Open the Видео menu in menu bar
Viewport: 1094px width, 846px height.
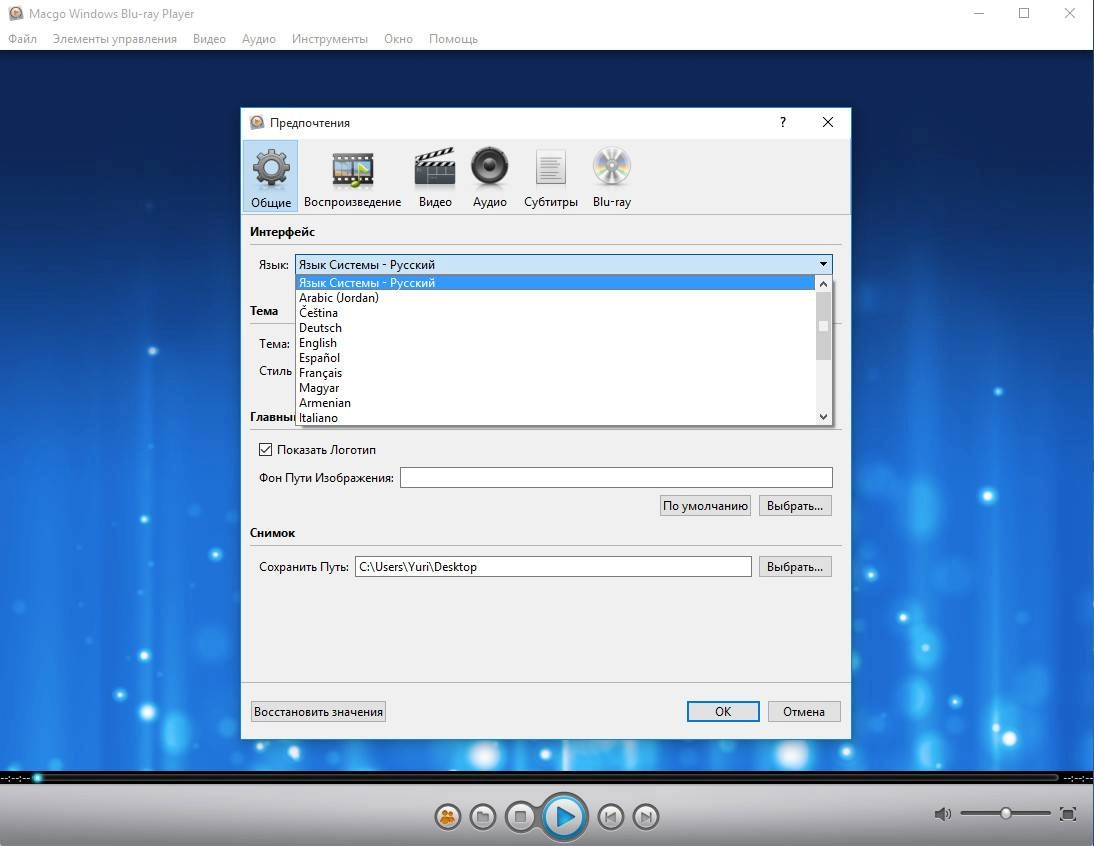pyautogui.click(x=209, y=39)
